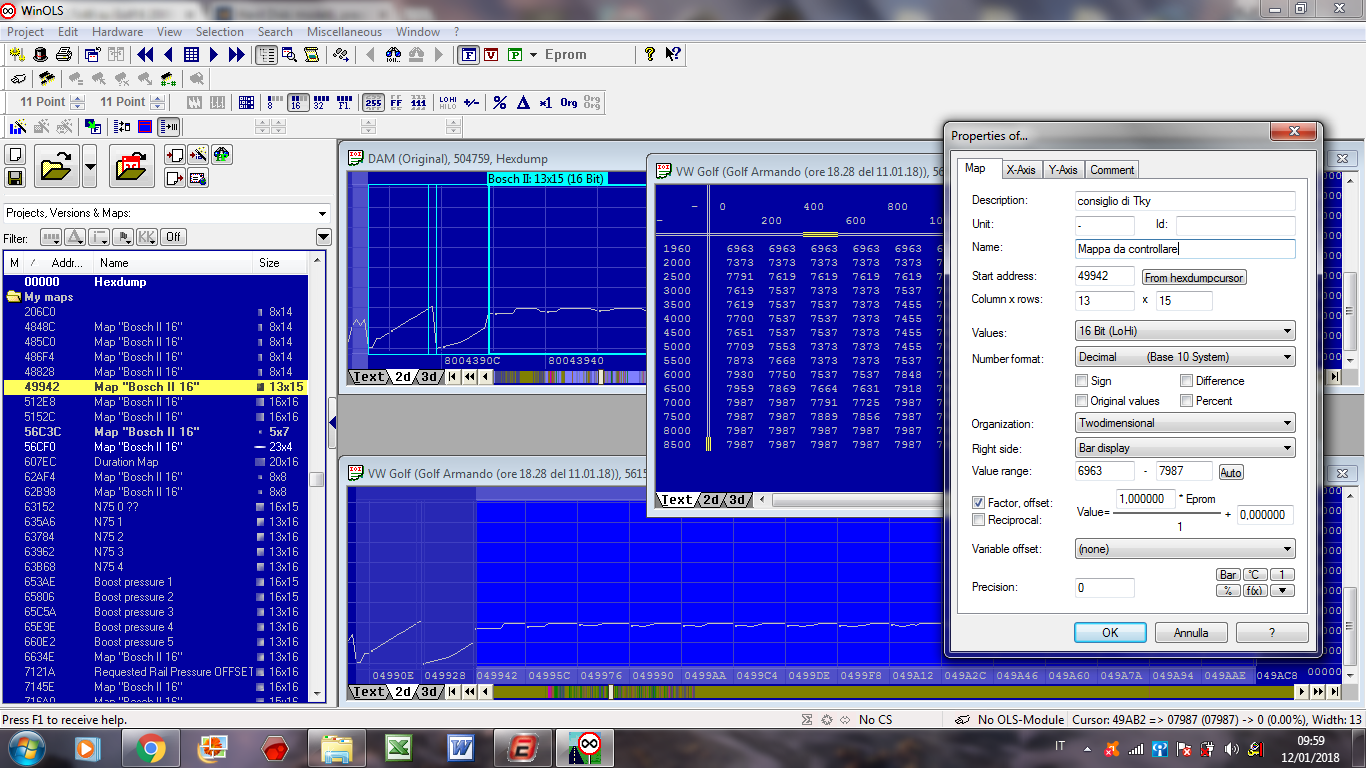The image size is (1366, 768).
Task: Select the 255 decimal display icon
Action: click(x=372, y=102)
